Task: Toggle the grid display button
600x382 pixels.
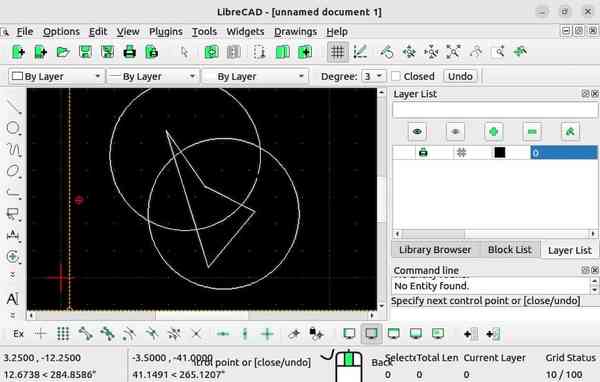Action: tap(337, 52)
